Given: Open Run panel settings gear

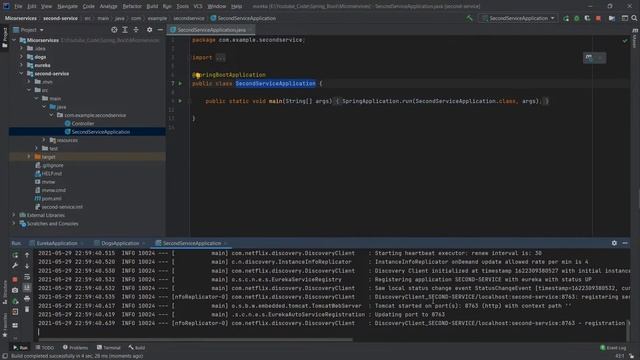Looking at the screenshot, I should click(x=614, y=243).
